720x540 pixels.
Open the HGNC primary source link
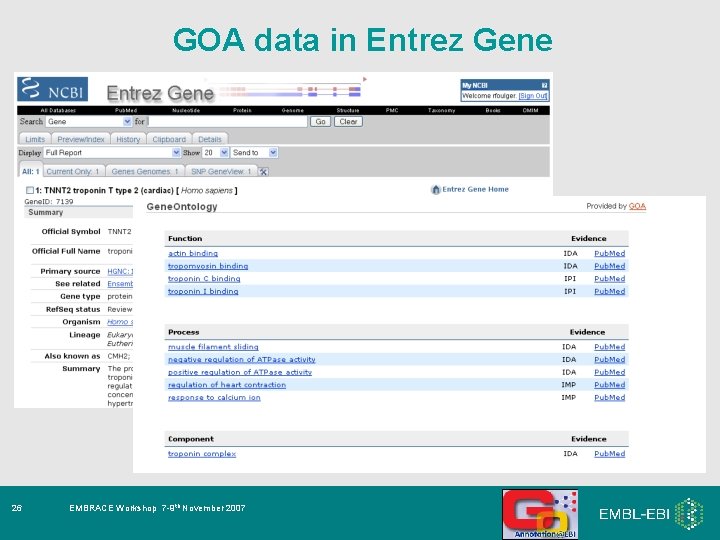(120, 271)
